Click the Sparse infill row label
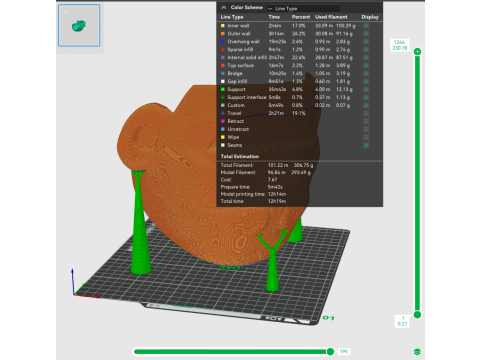Viewport: 480px width, 360px height. coord(240,50)
